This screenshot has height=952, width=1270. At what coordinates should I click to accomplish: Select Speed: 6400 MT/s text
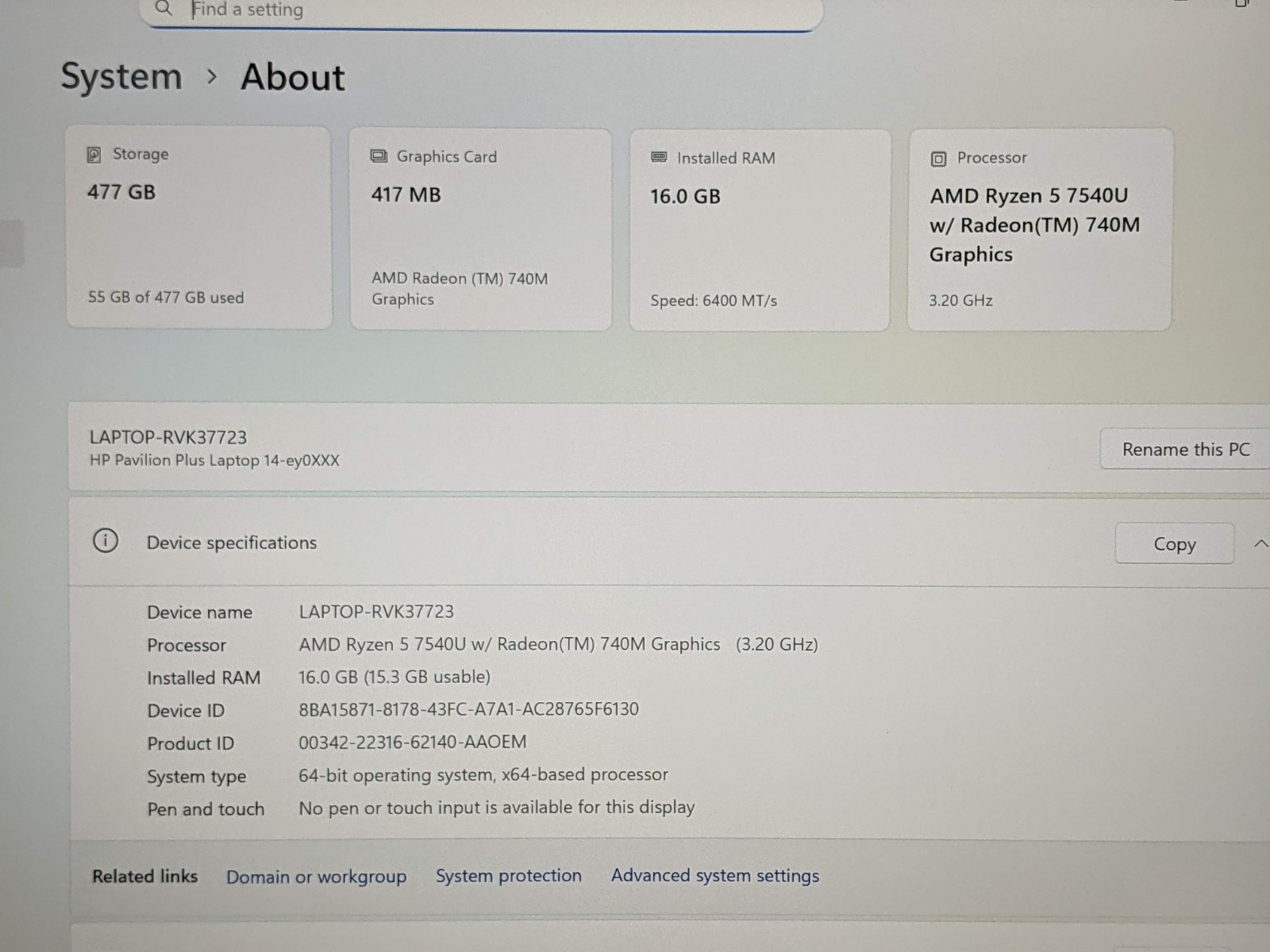(x=714, y=301)
